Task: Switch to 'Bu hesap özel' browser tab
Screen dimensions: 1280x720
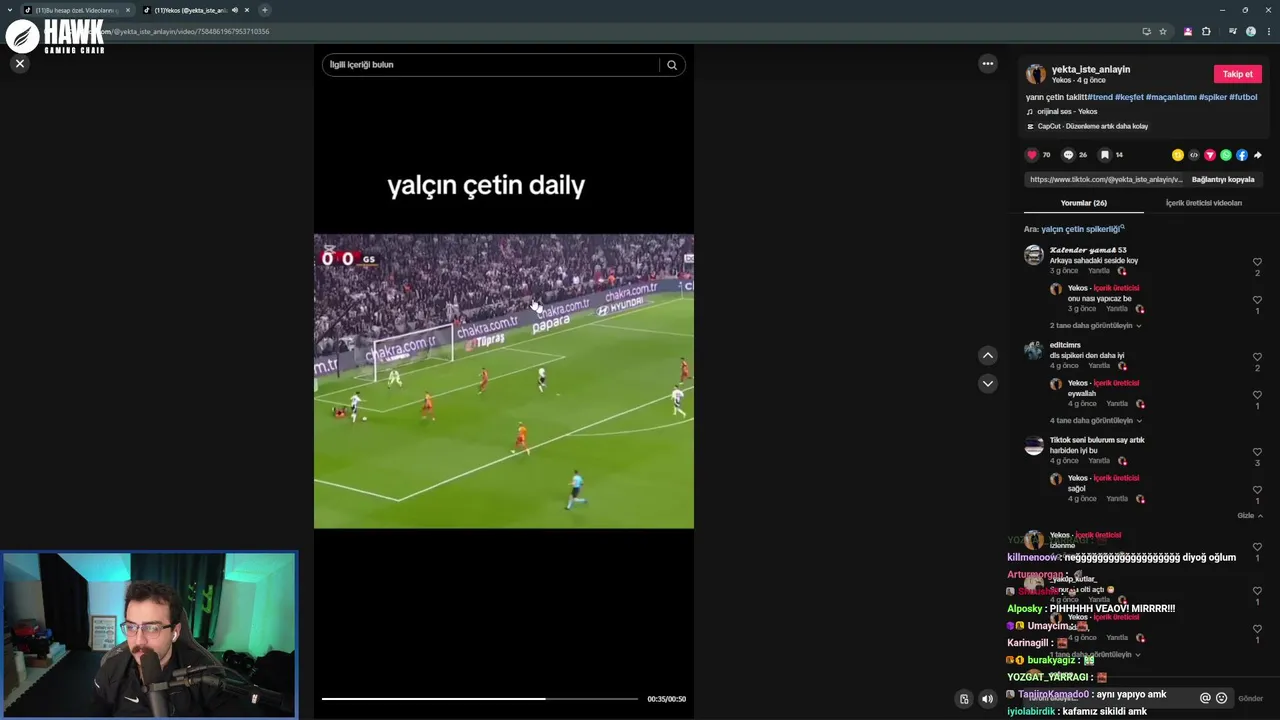Action: tap(77, 10)
